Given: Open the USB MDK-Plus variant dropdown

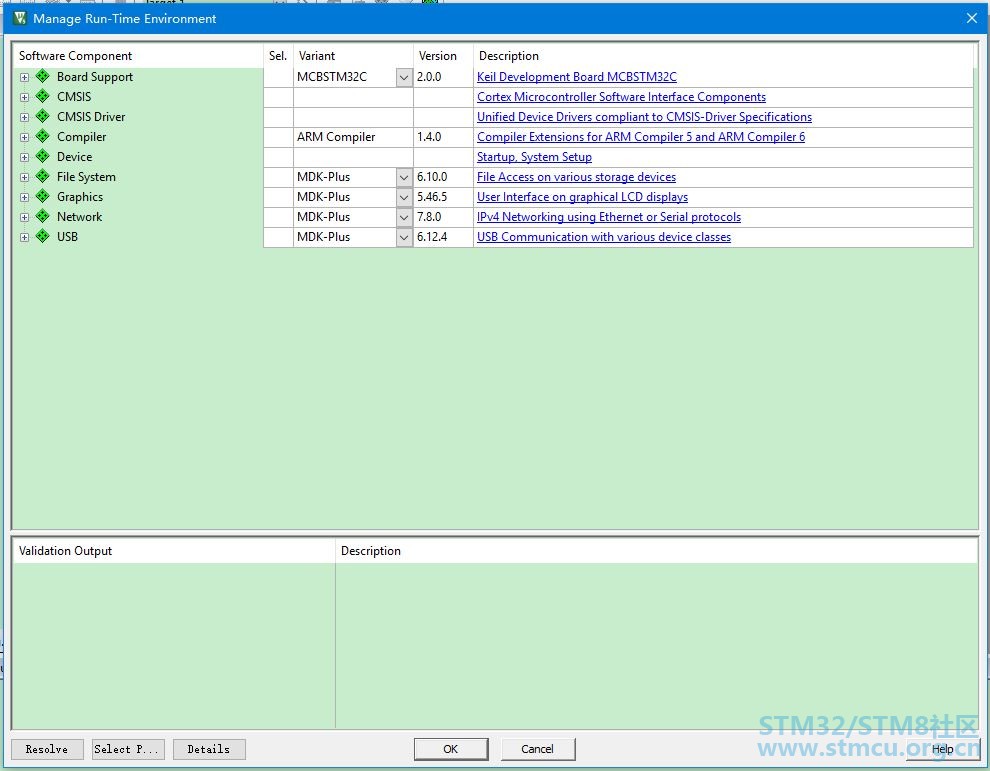Looking at the screenshot, I should click(404, 237).
